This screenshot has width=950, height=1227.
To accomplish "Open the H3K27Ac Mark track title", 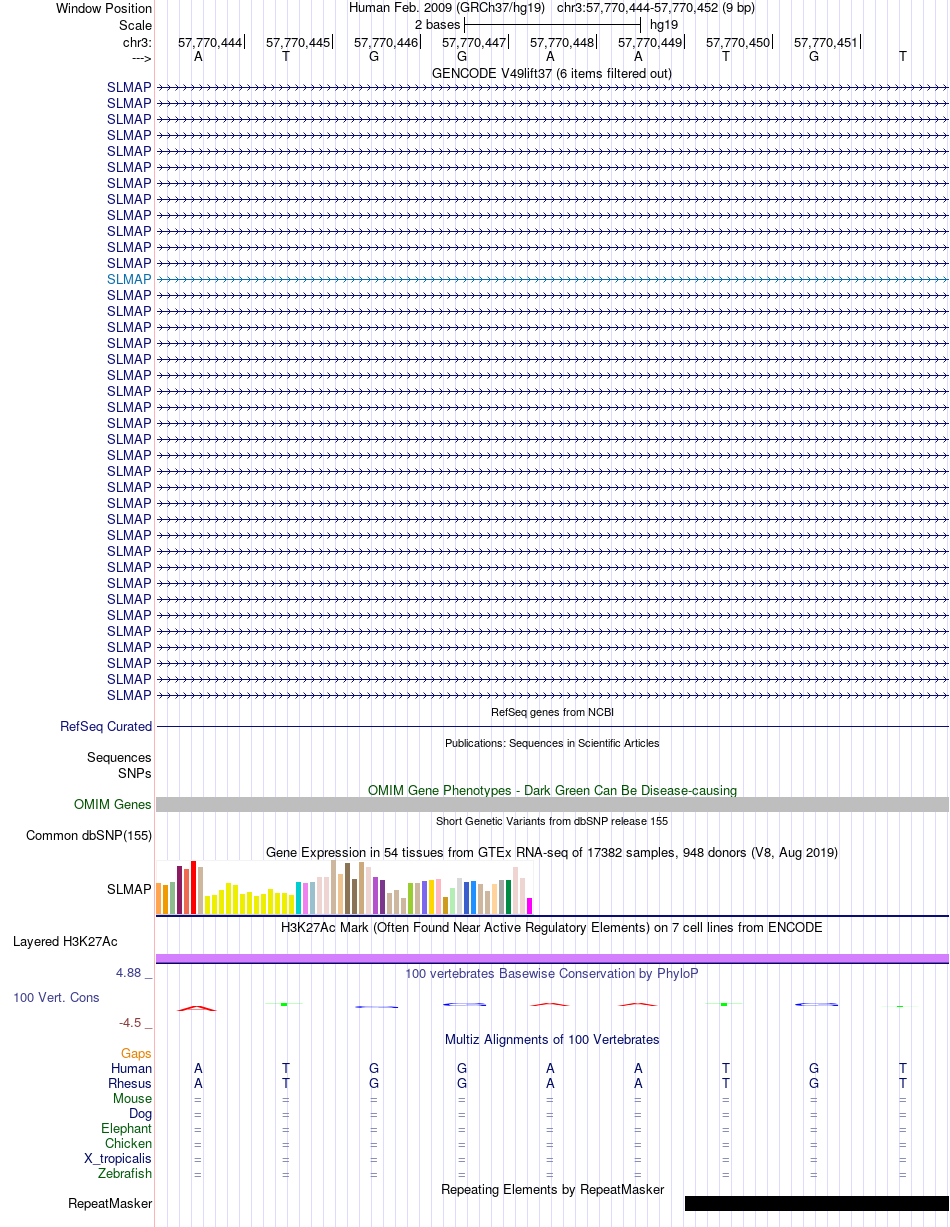I will pos(552,927).
